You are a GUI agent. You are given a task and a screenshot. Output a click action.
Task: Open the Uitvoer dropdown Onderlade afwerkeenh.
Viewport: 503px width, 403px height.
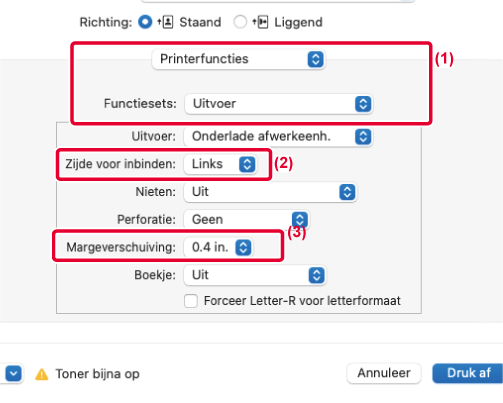coord(278,136)
